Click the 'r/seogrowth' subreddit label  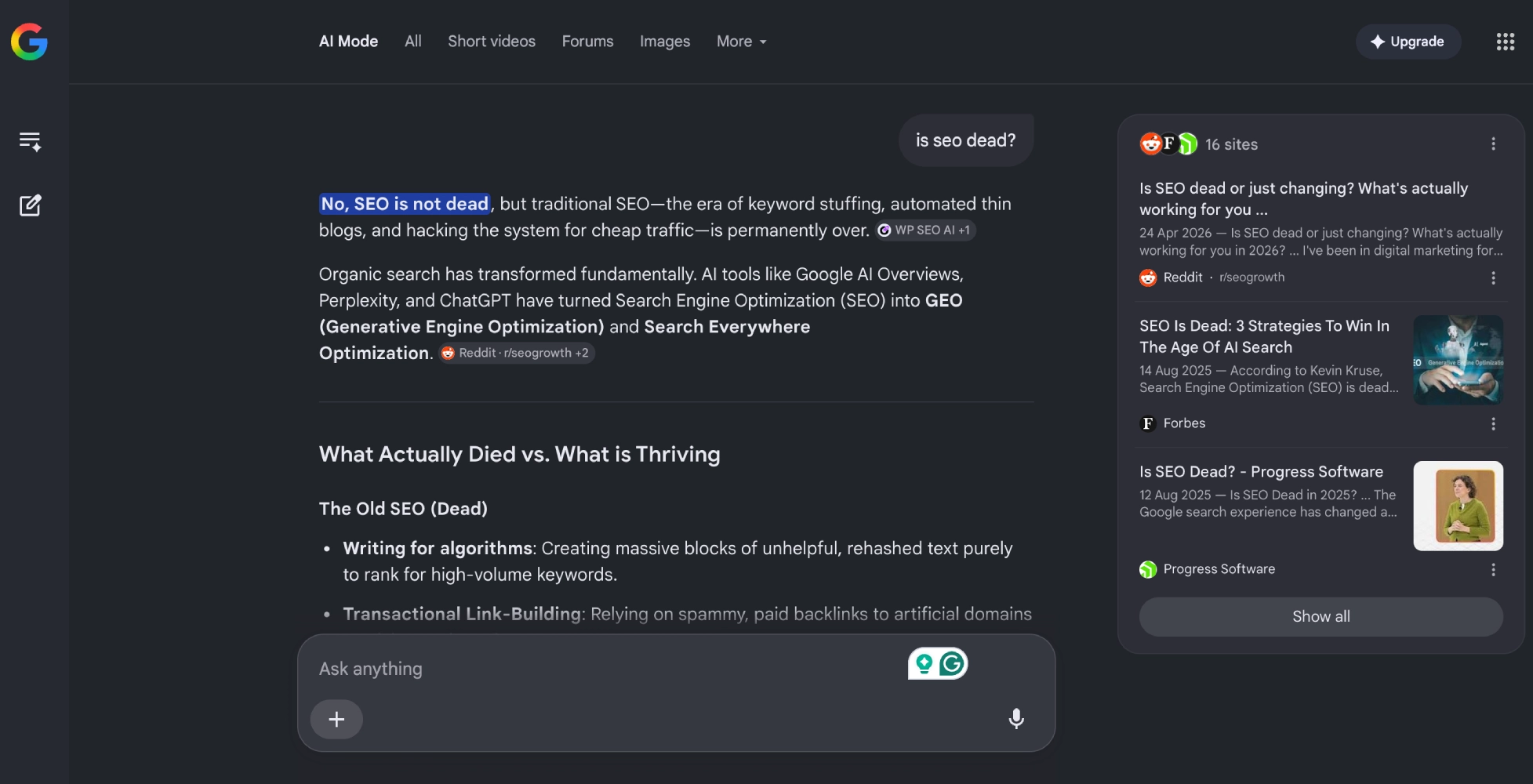[x=1251, y=278]
